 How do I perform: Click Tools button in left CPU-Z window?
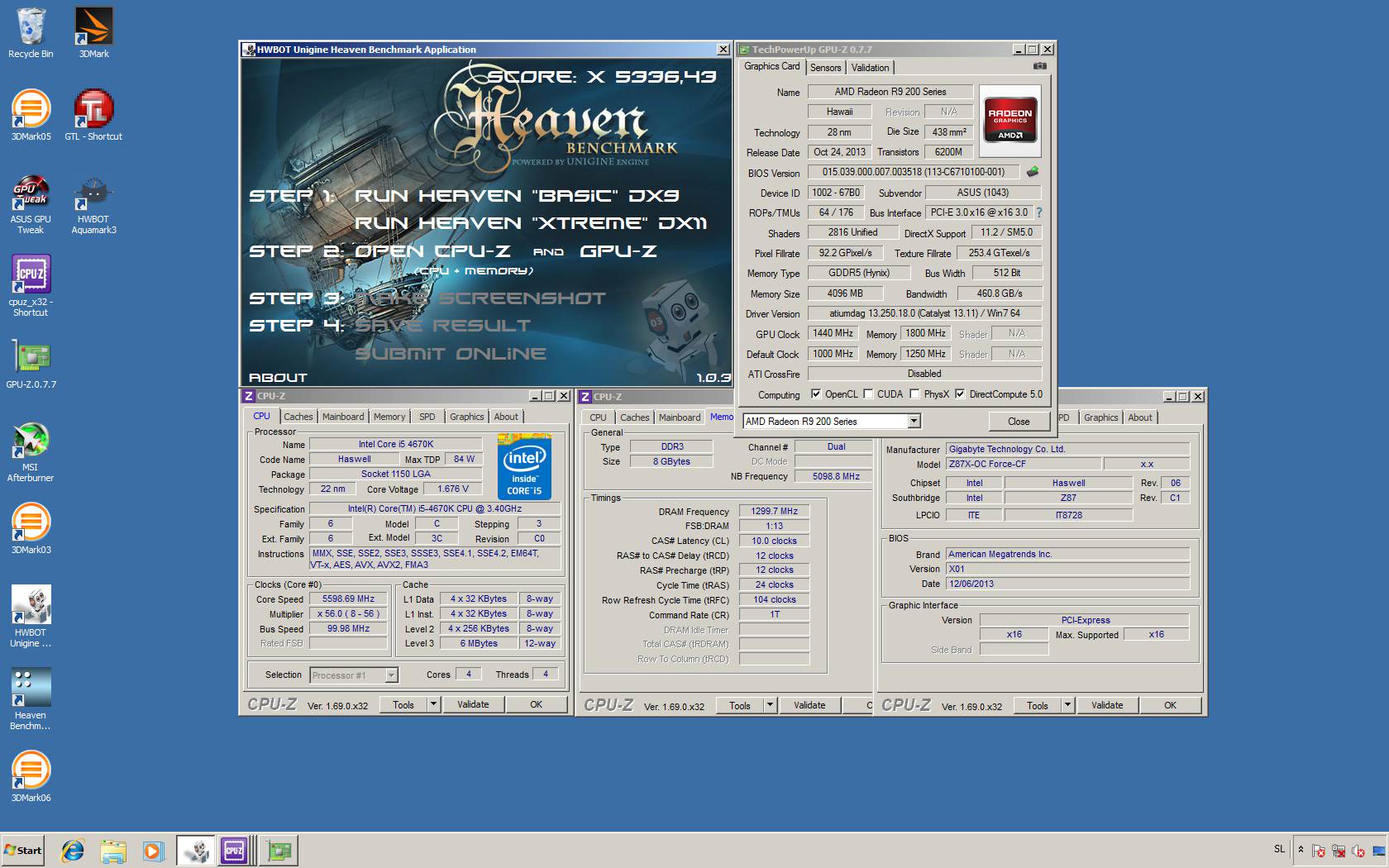tap(403, 704)
